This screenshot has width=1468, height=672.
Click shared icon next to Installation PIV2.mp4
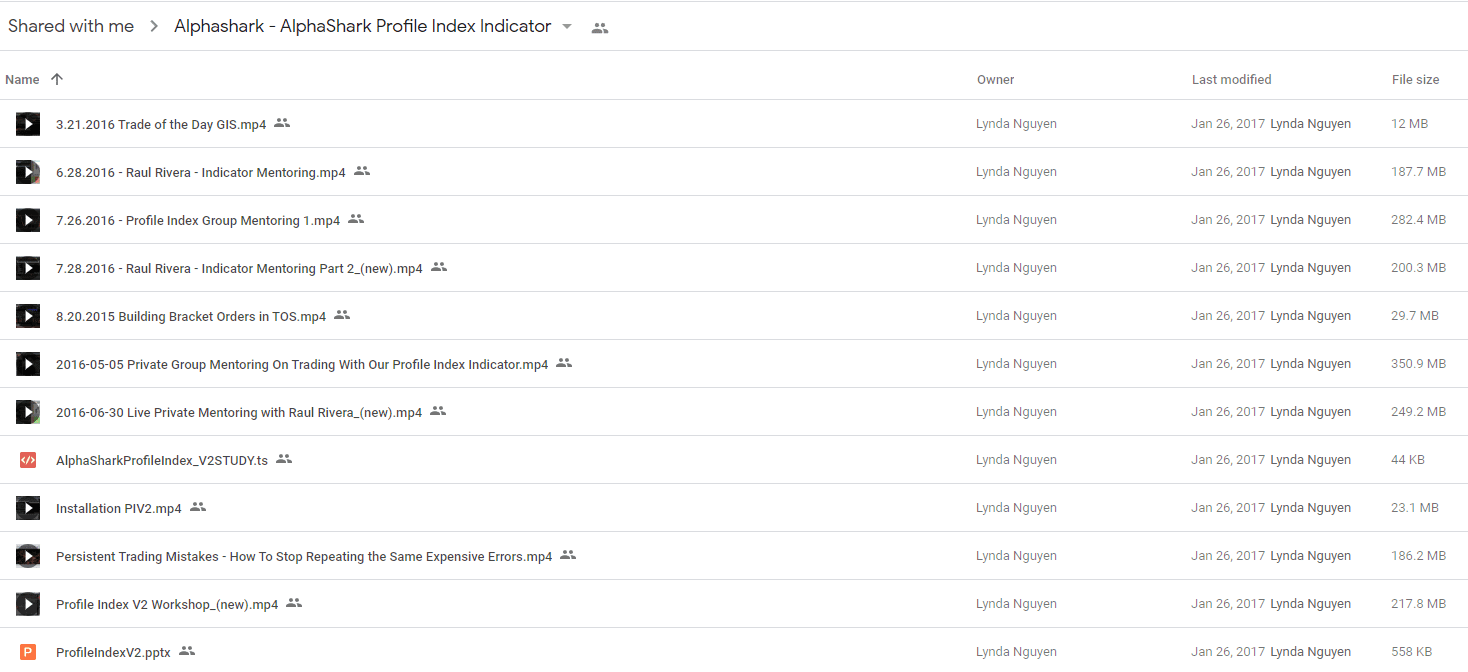(198, 507)
